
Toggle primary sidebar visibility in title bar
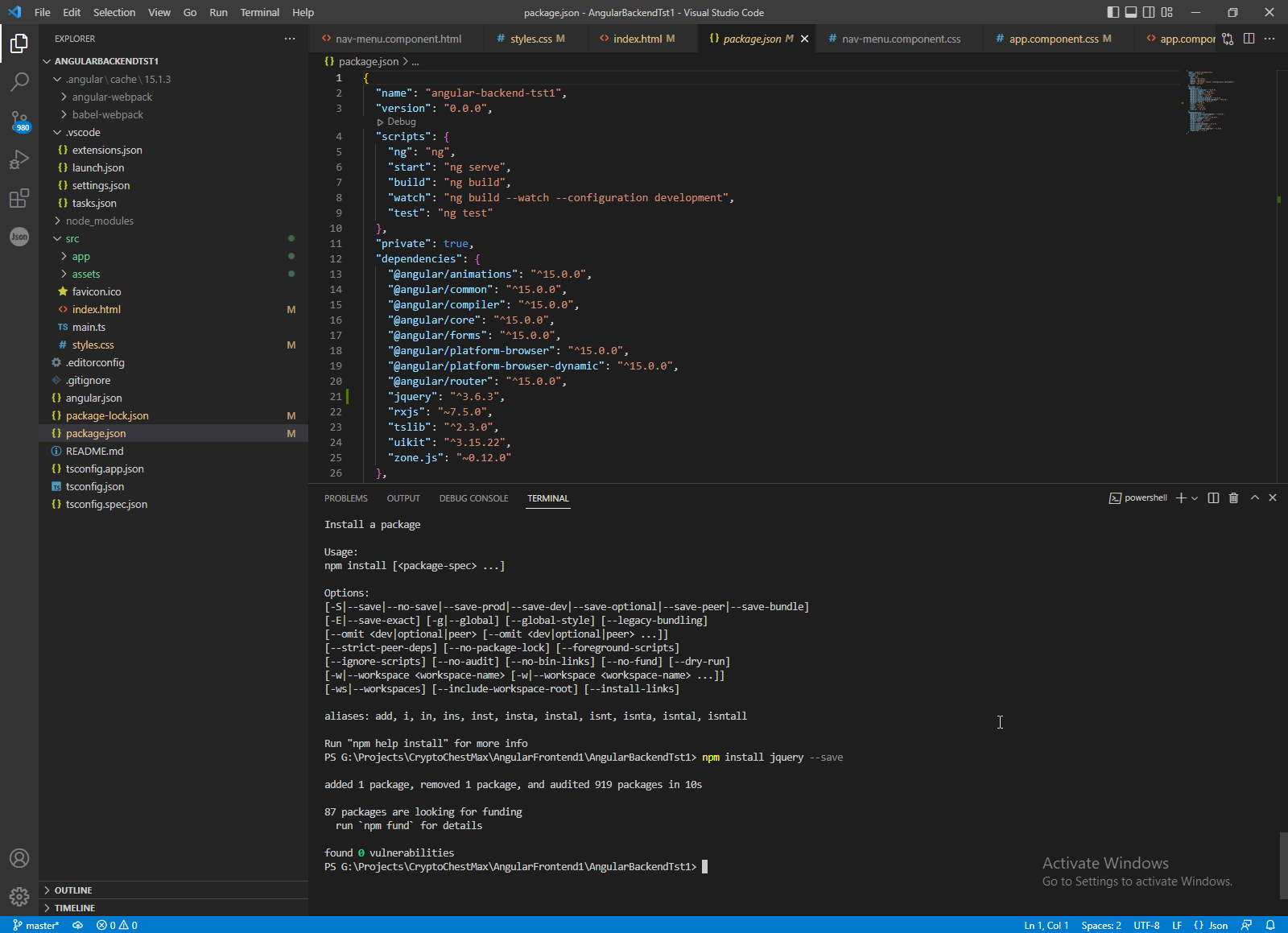pos(1113,12)
